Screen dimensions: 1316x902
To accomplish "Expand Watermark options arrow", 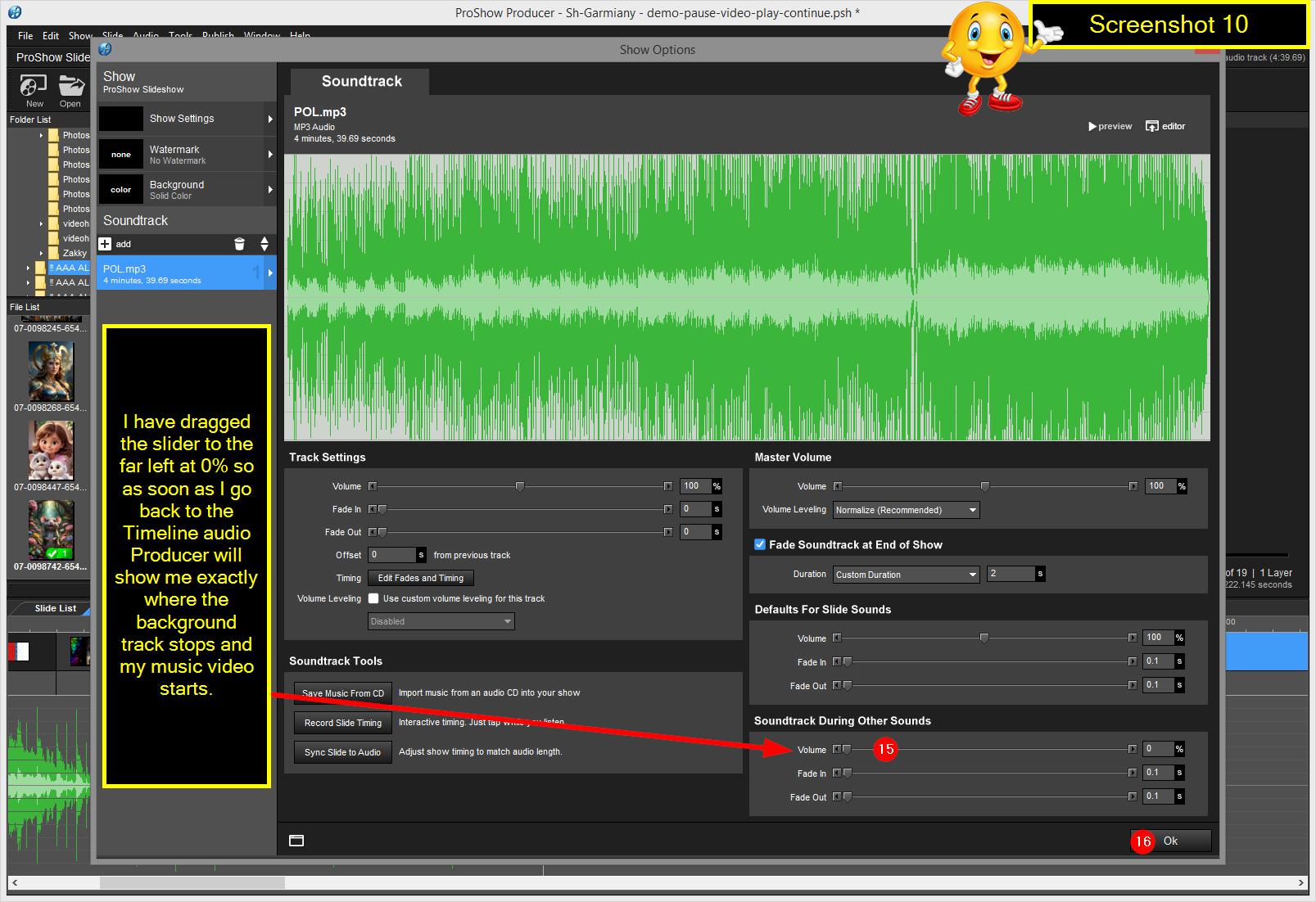I will pyautogui.click(x=270, y=154).
